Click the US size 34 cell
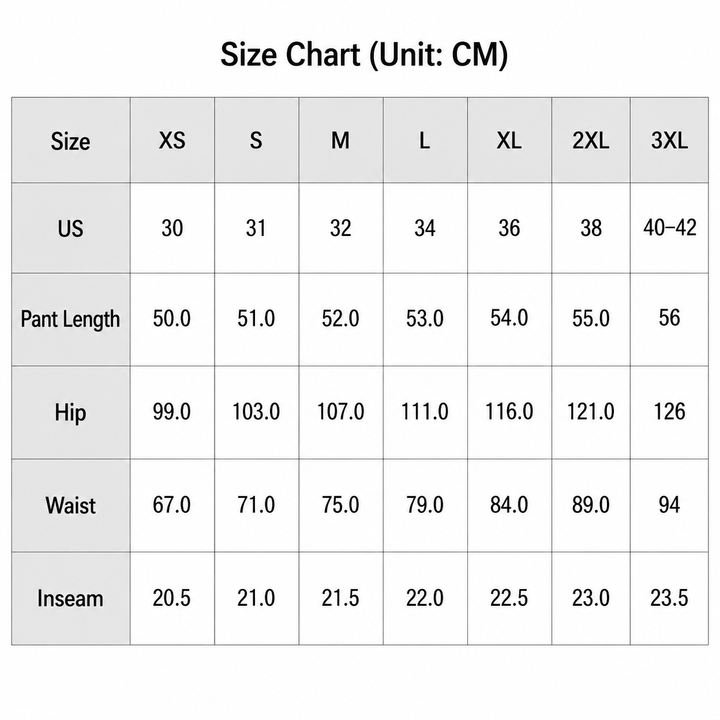 425,228
